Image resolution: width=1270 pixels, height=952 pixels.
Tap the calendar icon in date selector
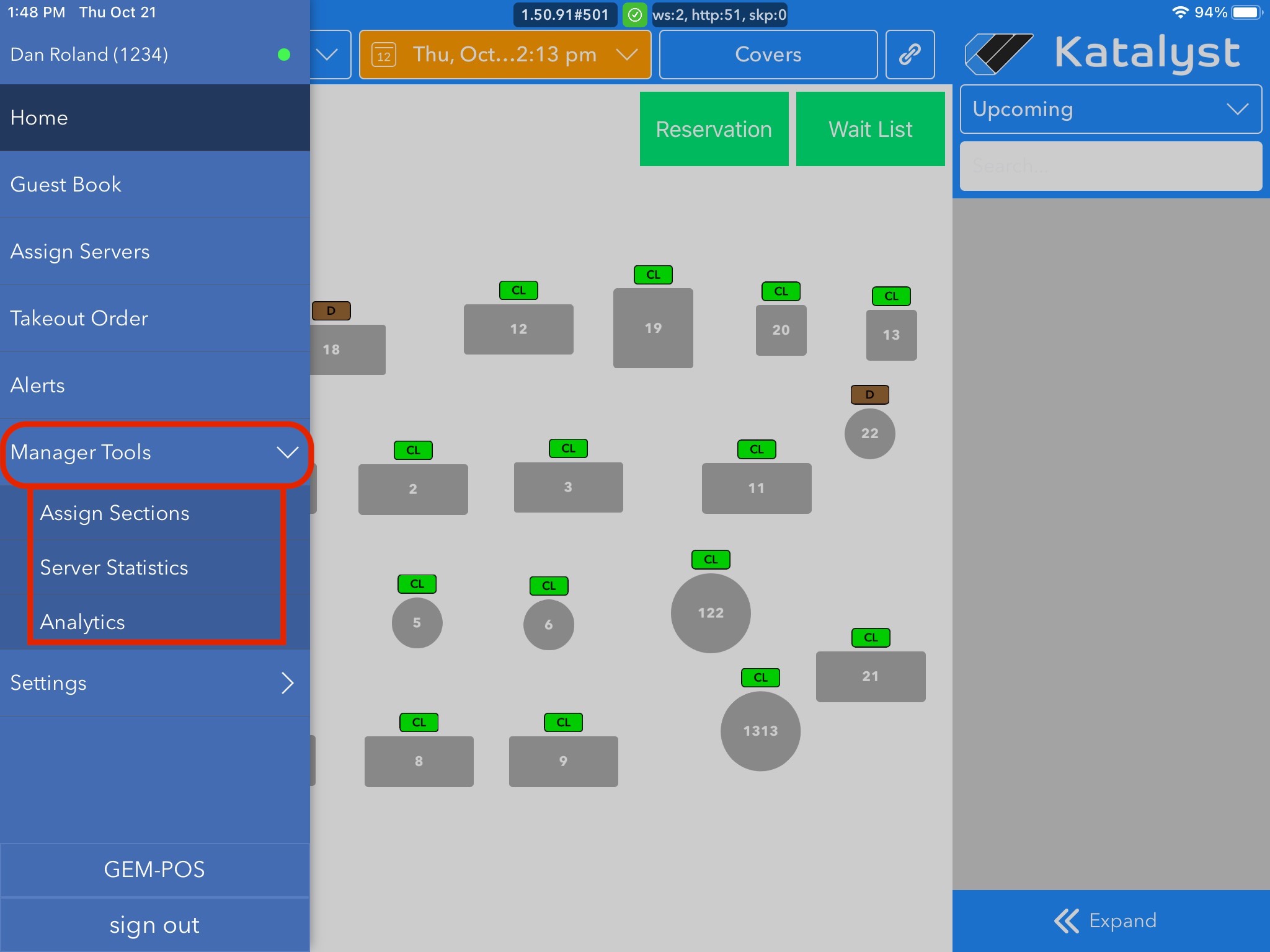coord(384,55)
